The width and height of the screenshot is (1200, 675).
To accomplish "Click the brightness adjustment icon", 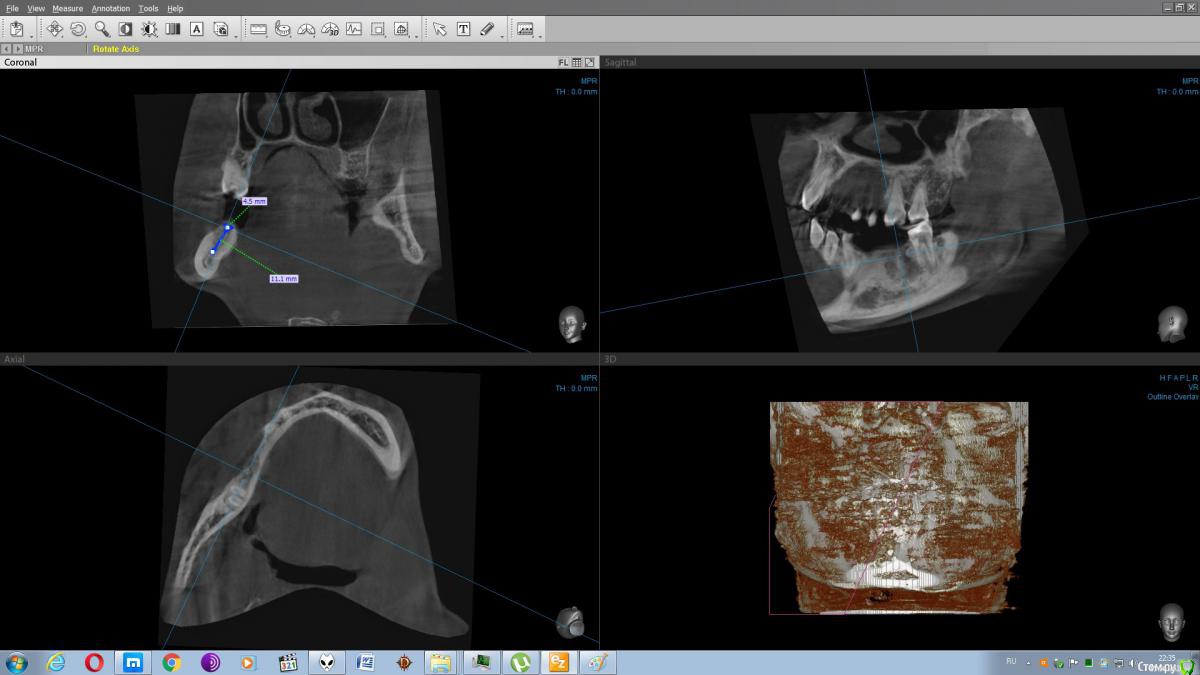I will 149,29.
